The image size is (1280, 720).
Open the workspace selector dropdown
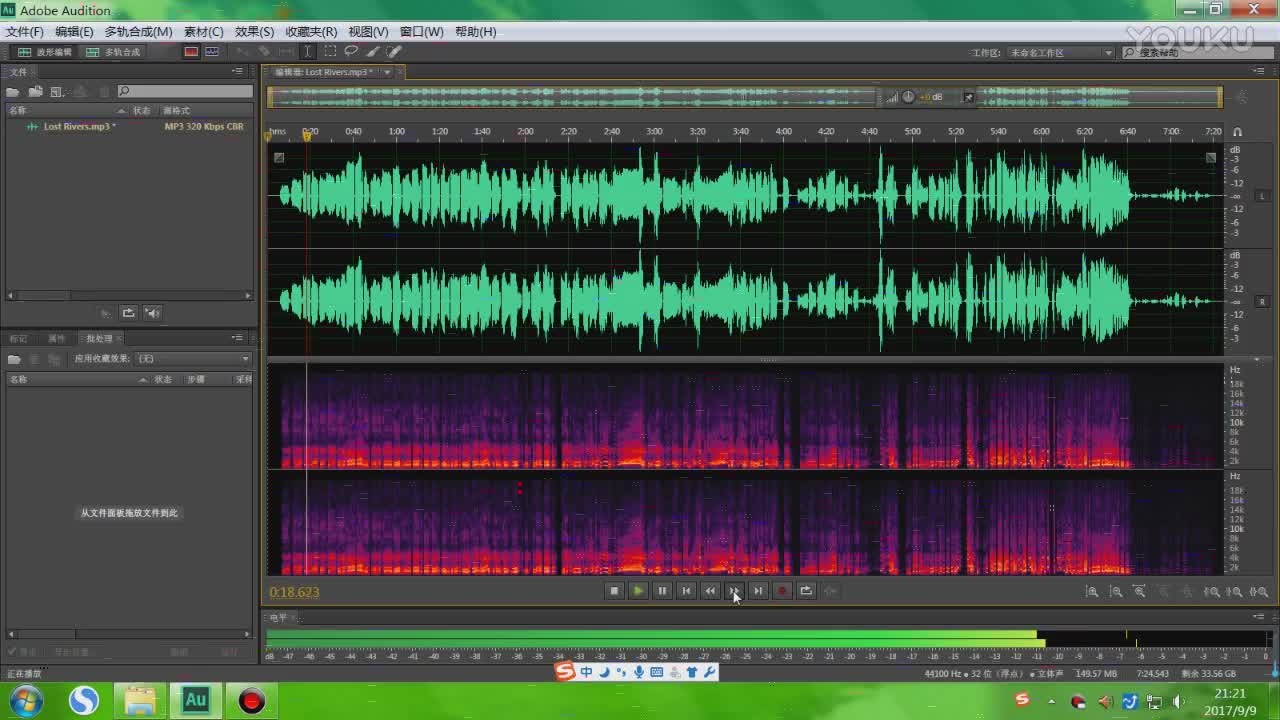[x=1060, y=53]
